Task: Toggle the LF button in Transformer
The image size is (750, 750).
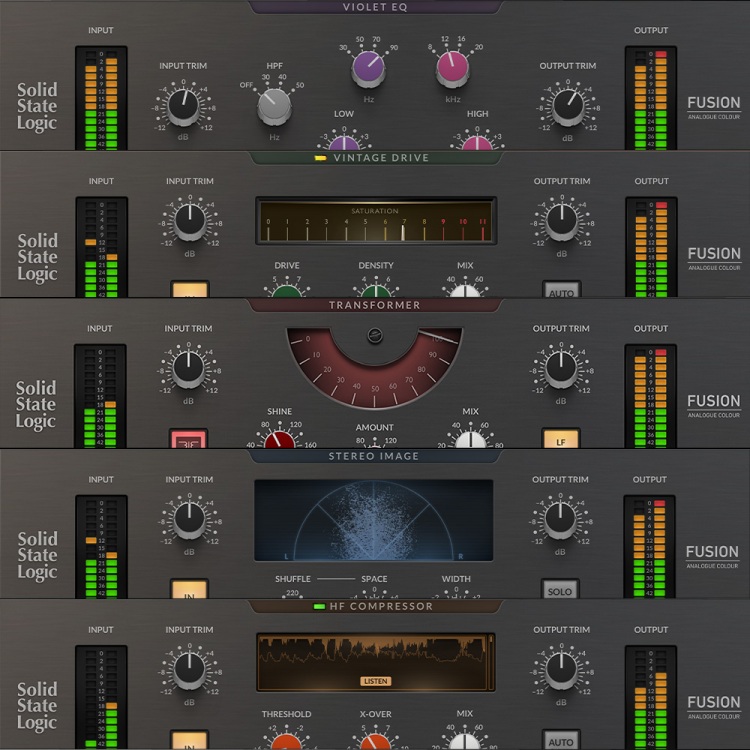Action: [x=561, y=439]
